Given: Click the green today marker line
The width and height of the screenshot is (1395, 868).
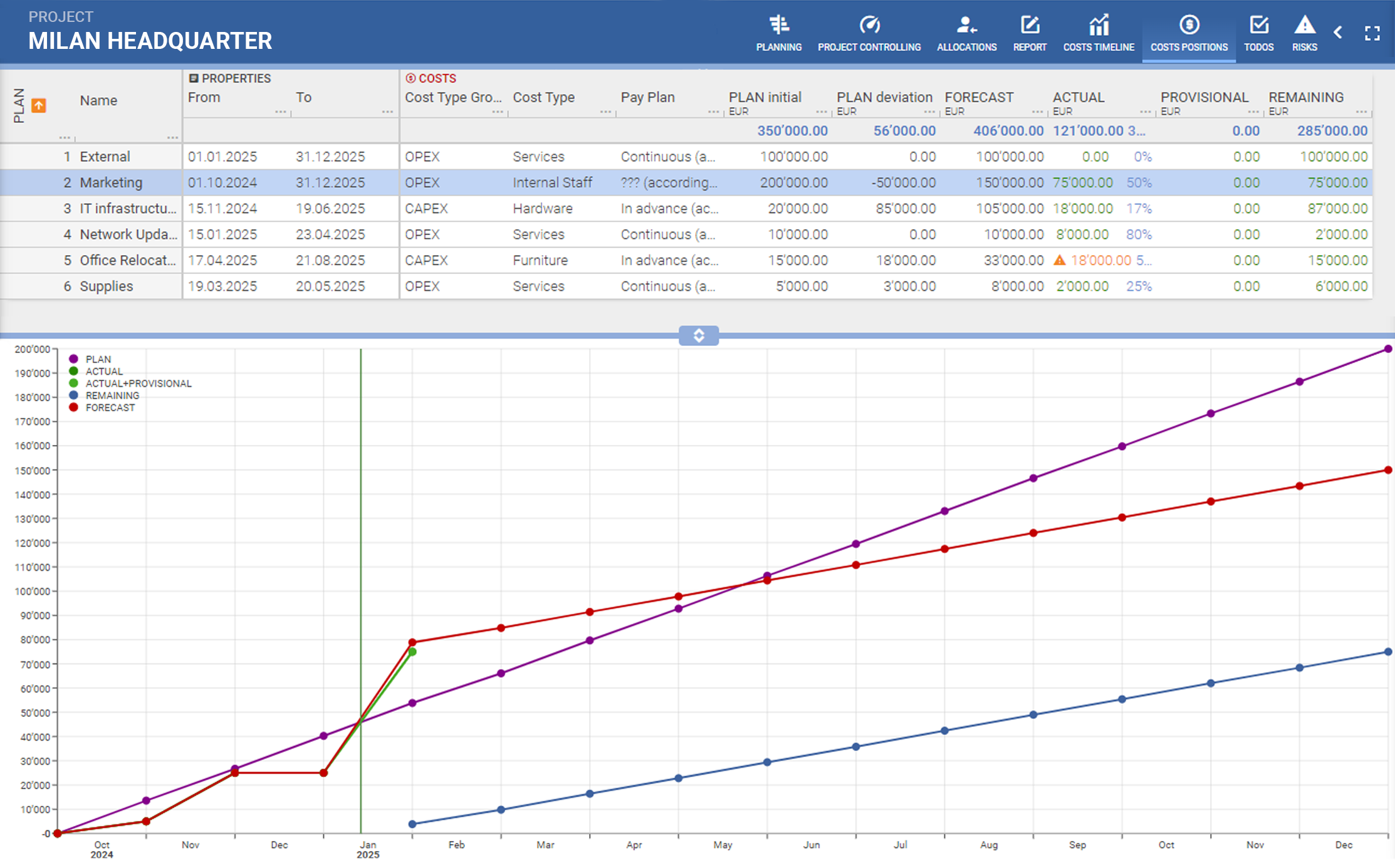Looking at the screenshot, I should coord(360,590).
